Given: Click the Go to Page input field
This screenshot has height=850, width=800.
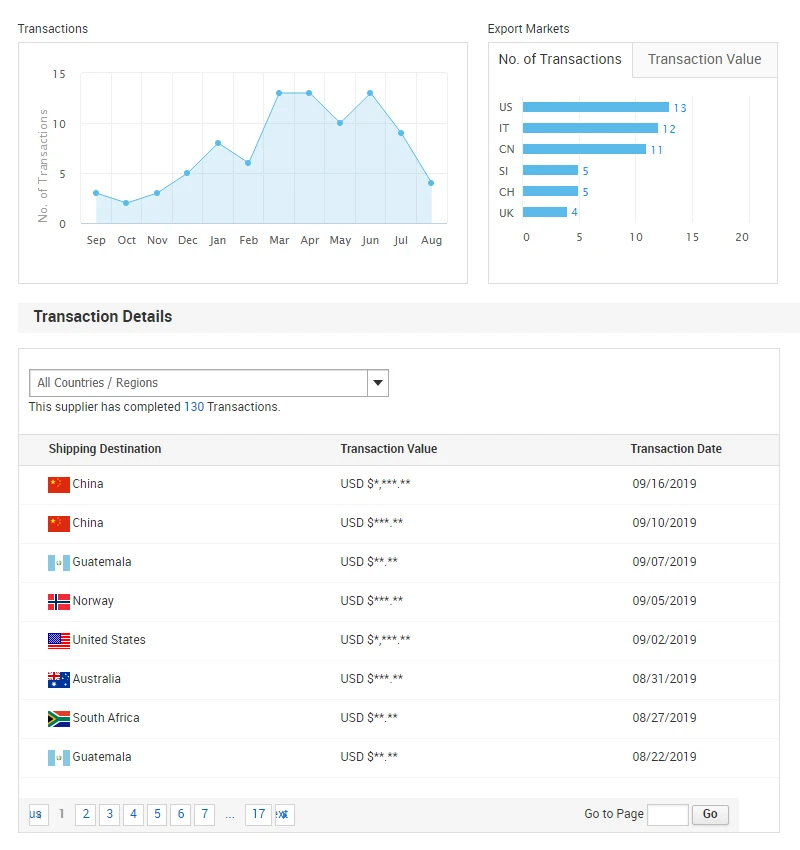Looking at the screenshot, I should pyautogui.click(x=667, y=814).
